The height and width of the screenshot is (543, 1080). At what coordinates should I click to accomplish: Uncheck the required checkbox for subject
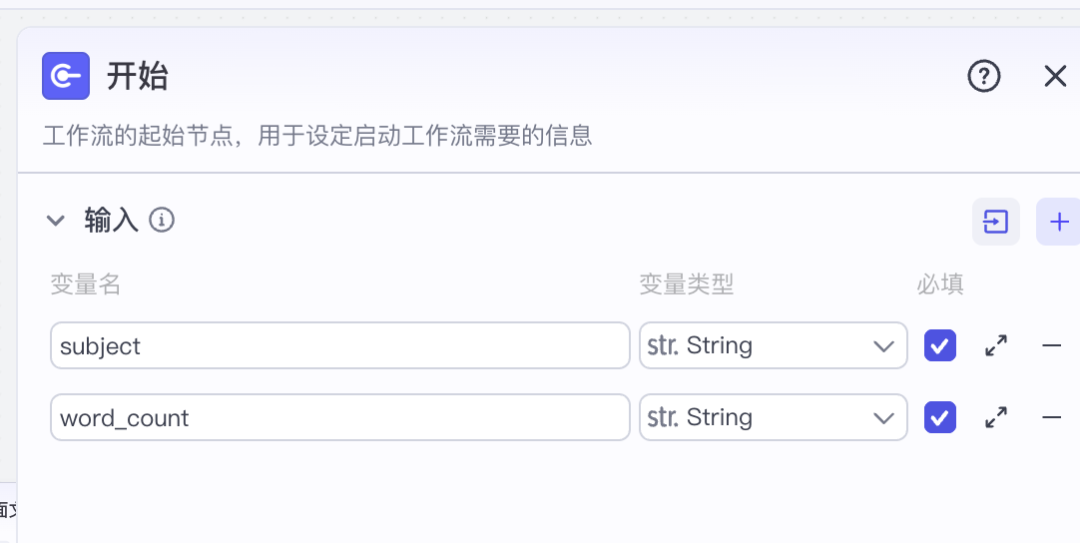[x=940, y=346]
